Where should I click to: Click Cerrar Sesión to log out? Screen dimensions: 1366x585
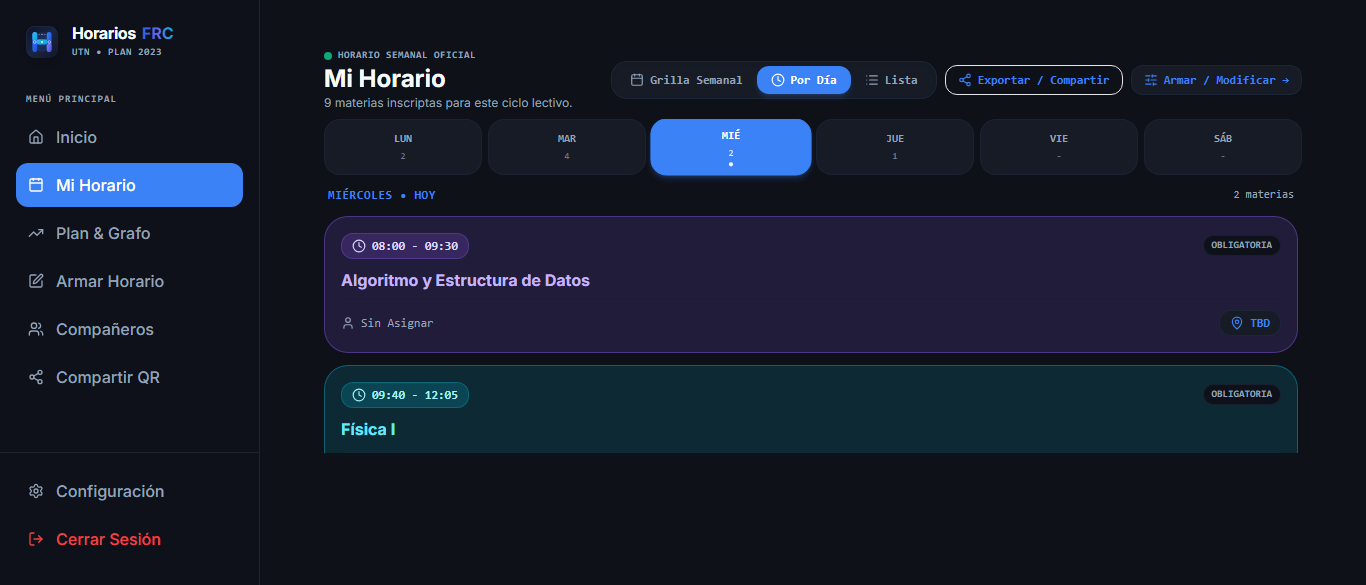click(x=129, y=539)
